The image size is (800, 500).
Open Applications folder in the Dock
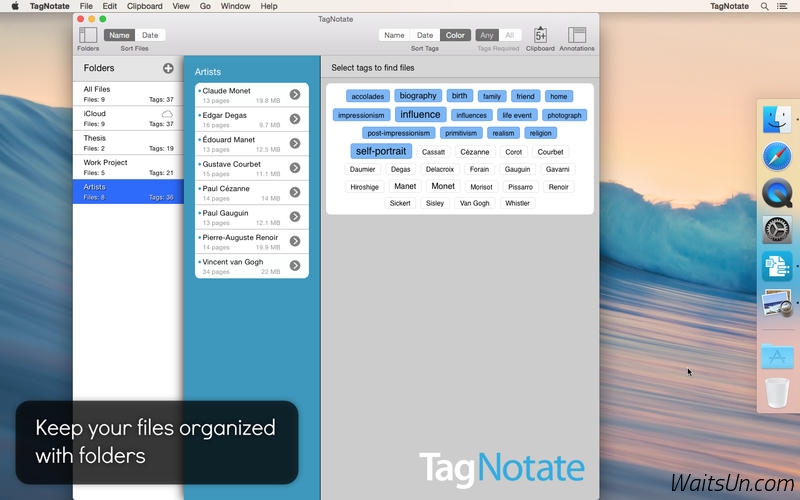pyautogui.click(x=777, y=356)
